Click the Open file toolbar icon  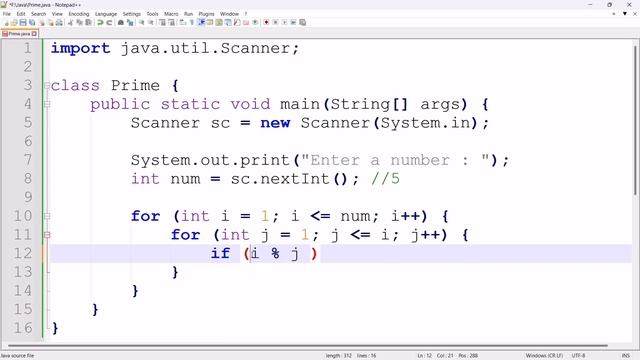14,22
